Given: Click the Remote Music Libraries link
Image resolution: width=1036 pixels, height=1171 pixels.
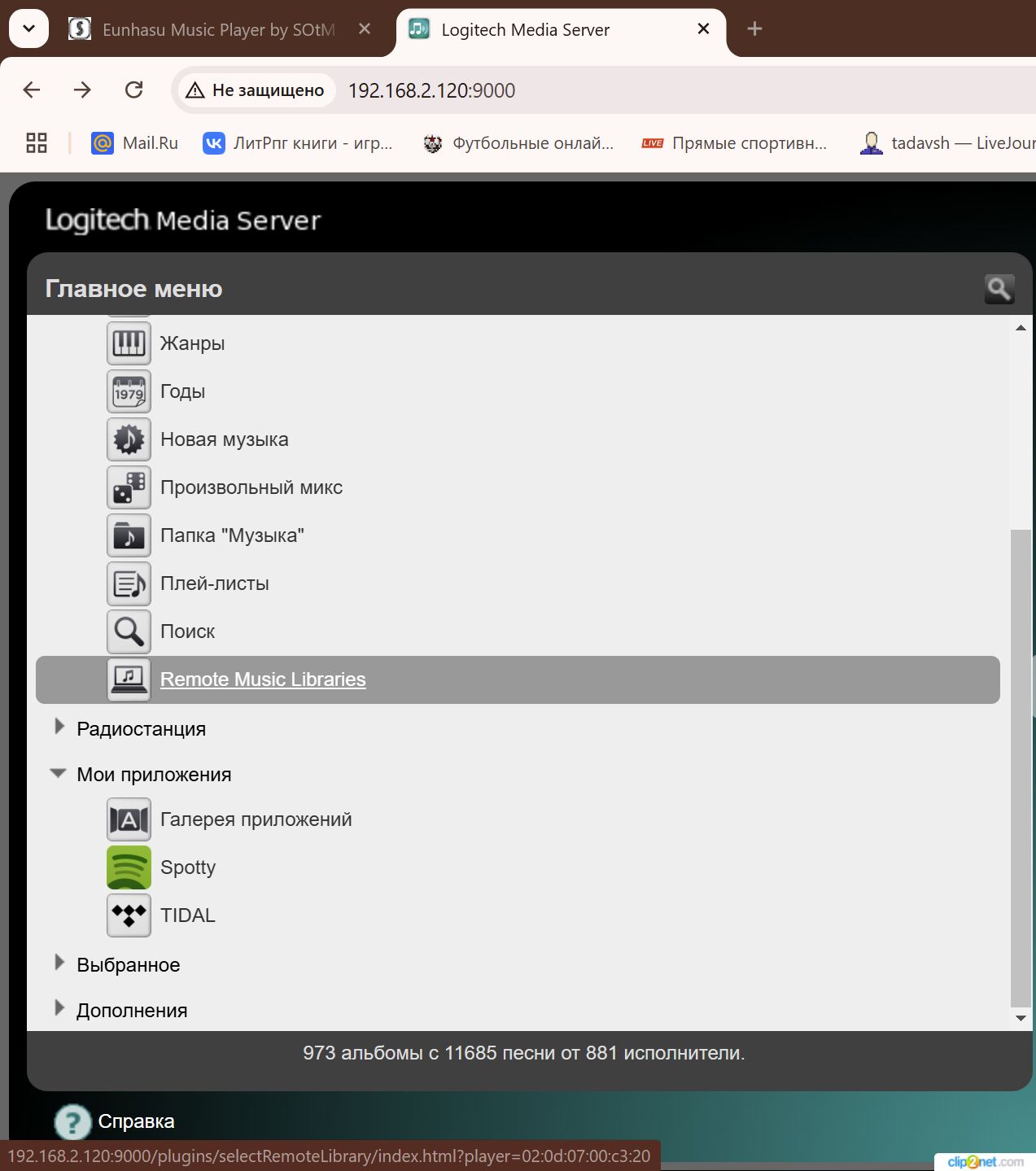Looking at the screenshot, I should (x=263, y=679).
